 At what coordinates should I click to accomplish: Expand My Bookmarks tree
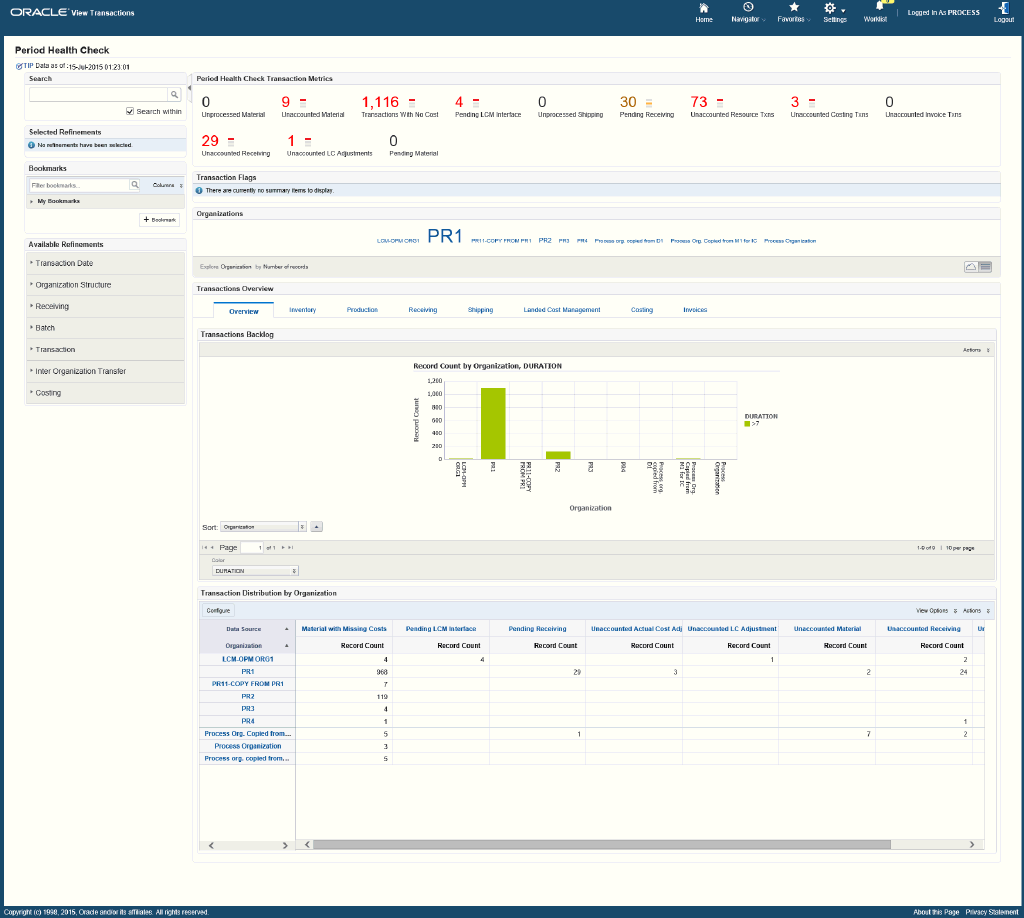tap(31, 202)
